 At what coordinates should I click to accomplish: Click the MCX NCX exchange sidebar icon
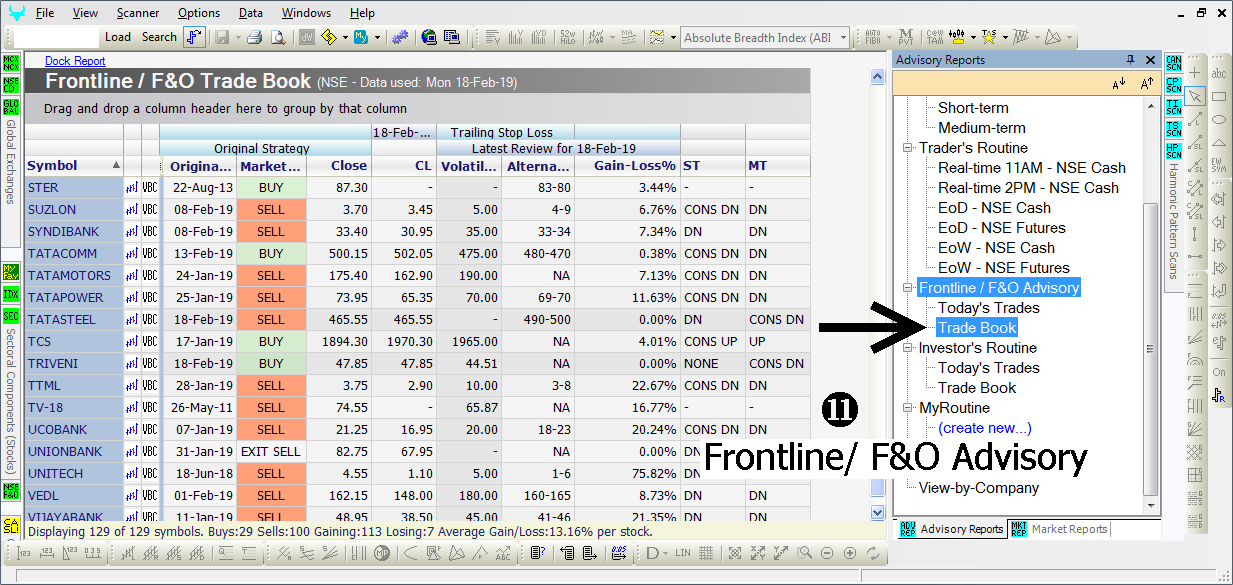point(11,63)
